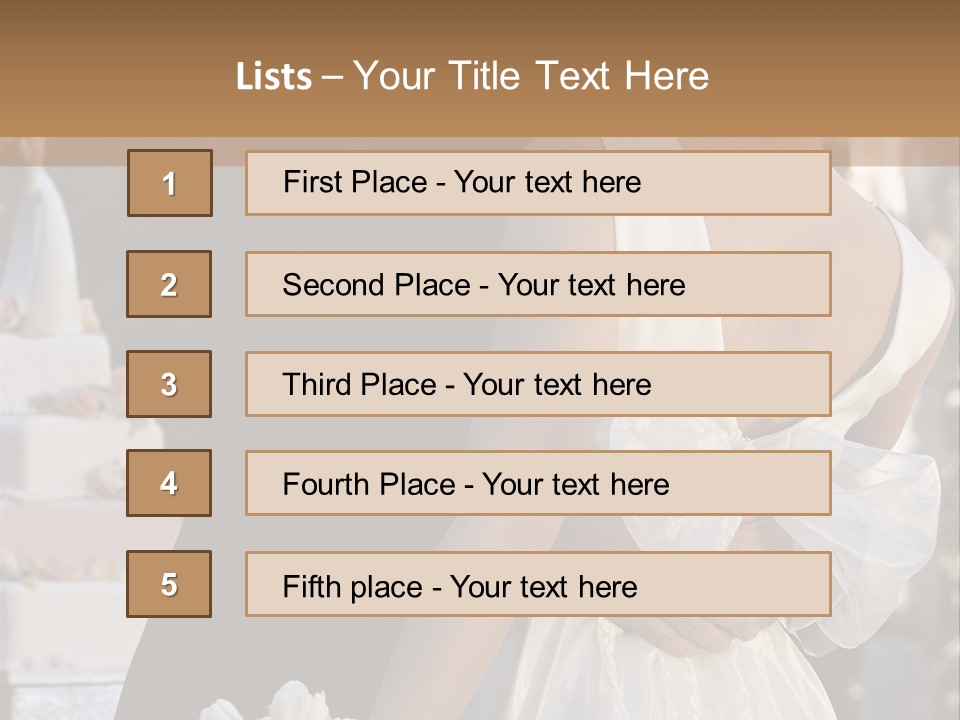Image resolution: width=960 pixels, height=720 pixels.
Task: Select the number 1 box
Action: coord(170,183)
